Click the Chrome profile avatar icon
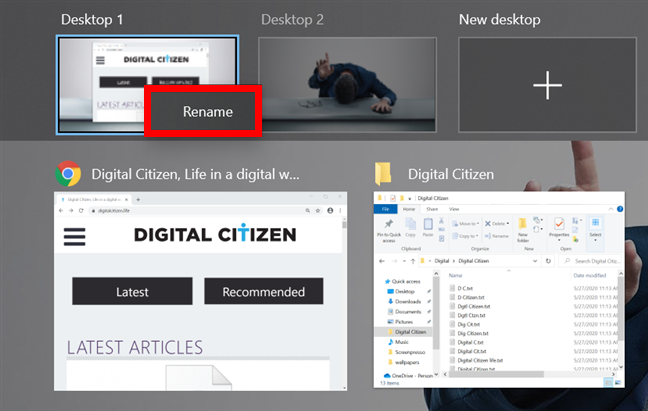The width and height of the screenshot is (648, 411). (330, 211)
